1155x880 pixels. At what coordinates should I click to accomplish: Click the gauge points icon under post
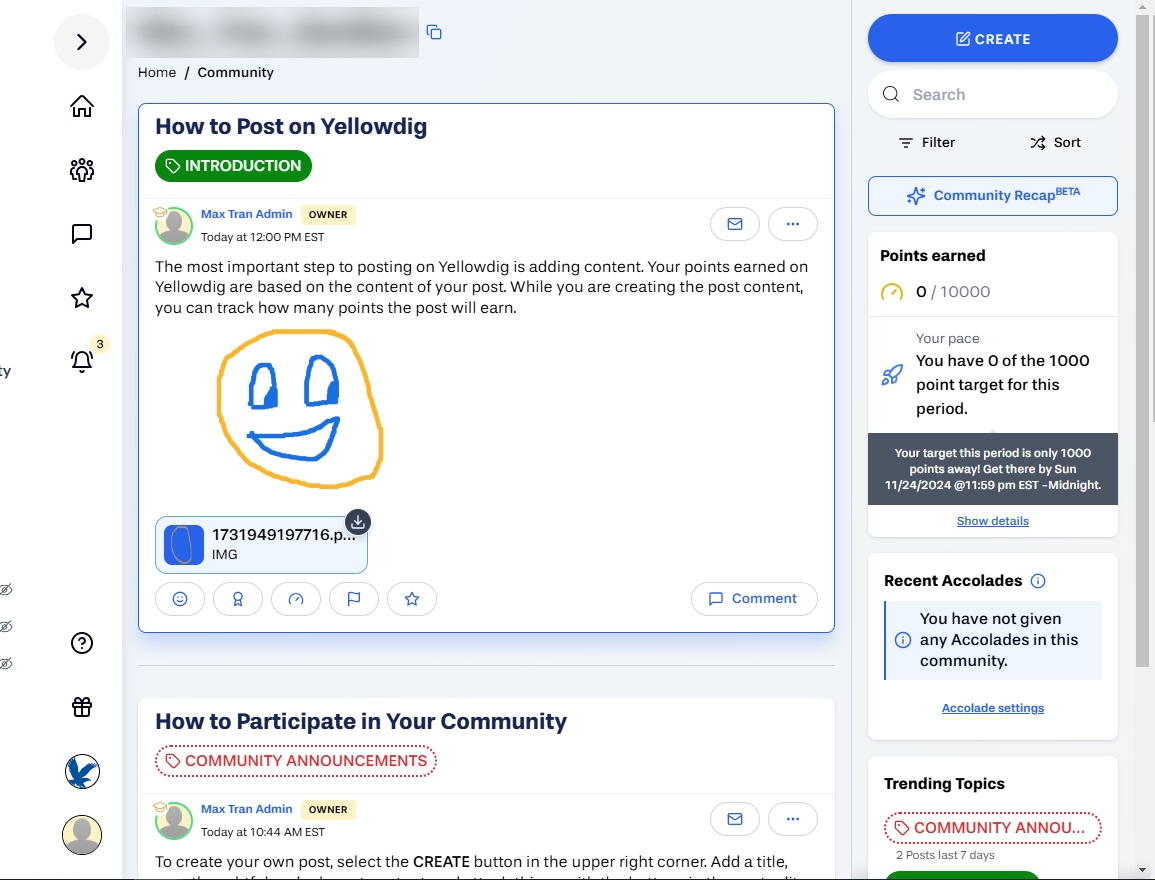(x=296, y=599)
